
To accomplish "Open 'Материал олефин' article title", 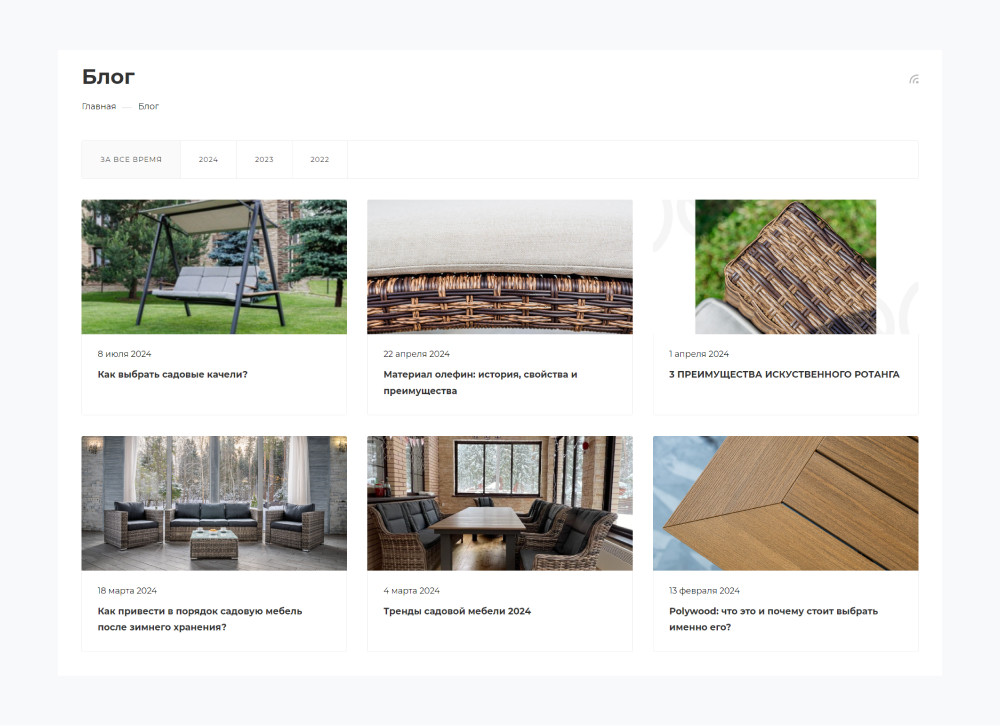I will [x=480, y=383].
